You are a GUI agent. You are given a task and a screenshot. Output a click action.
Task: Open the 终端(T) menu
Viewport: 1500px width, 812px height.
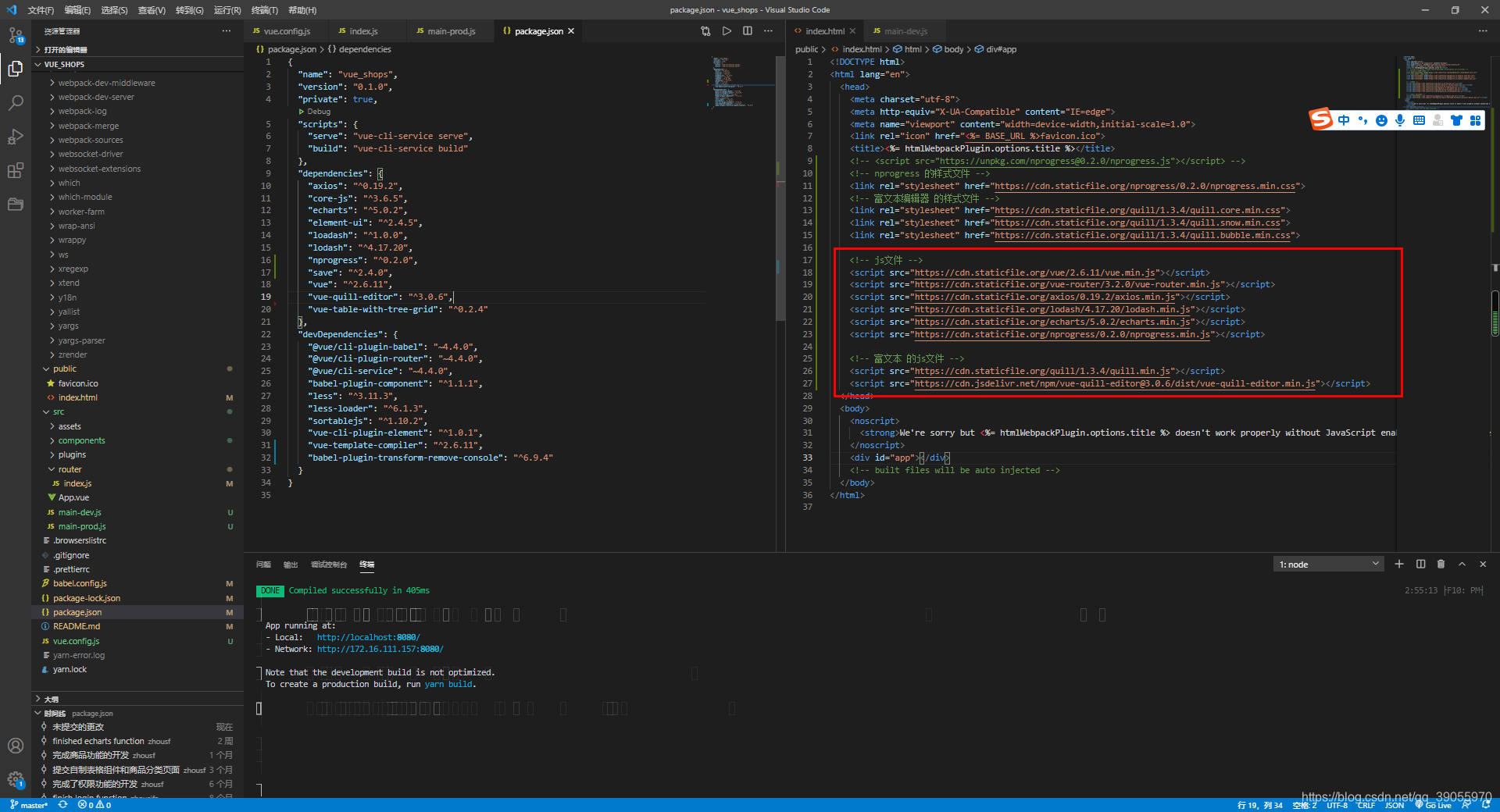(265, 10)
